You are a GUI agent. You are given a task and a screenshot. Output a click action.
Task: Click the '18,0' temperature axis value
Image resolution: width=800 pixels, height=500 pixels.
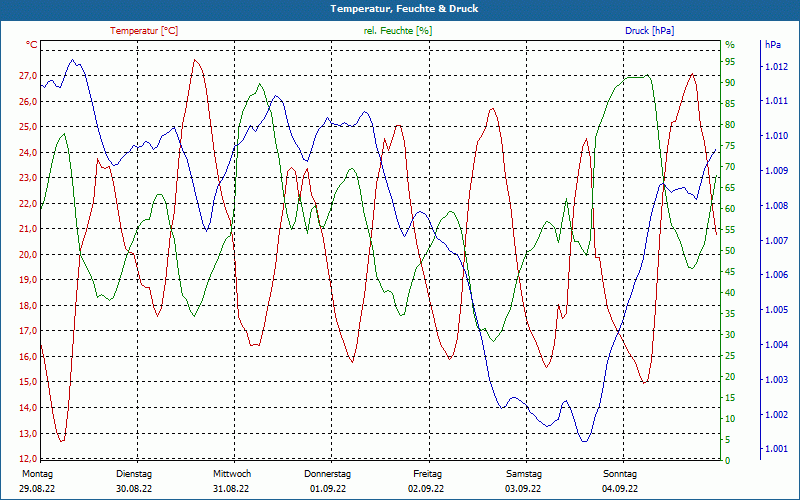tap(28, 305)
